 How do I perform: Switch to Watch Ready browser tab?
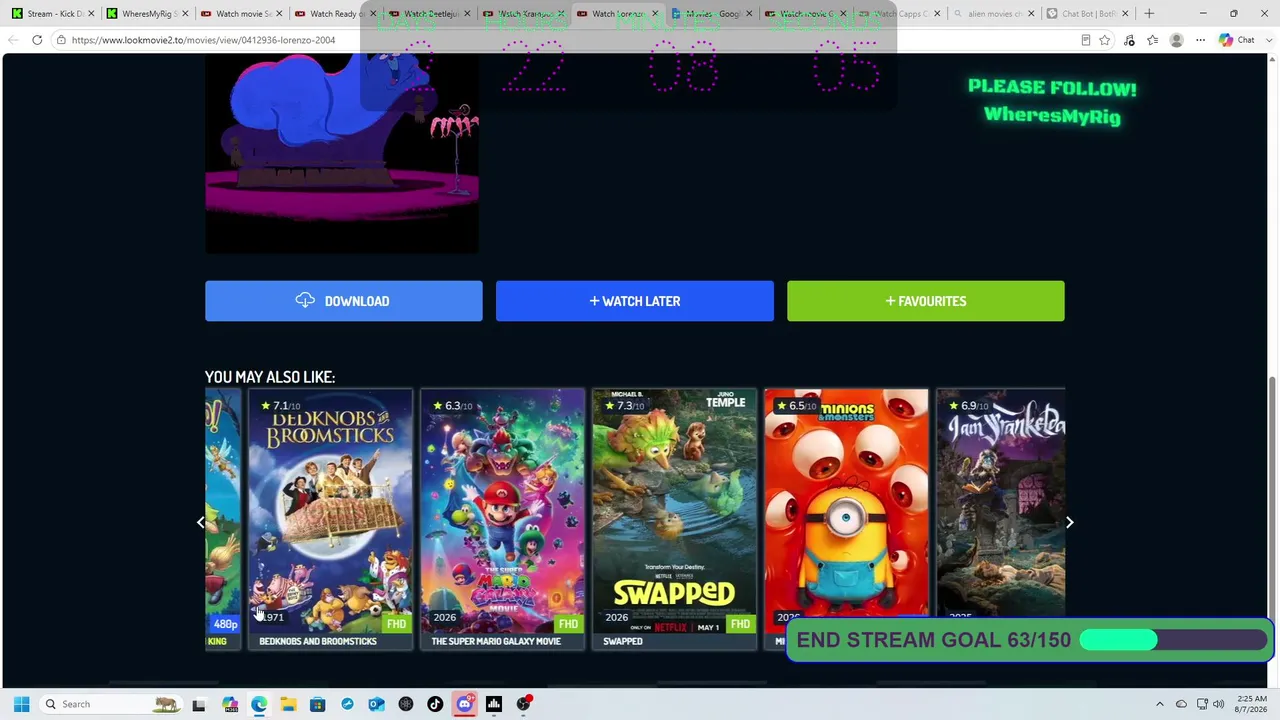tap(334, 14)
